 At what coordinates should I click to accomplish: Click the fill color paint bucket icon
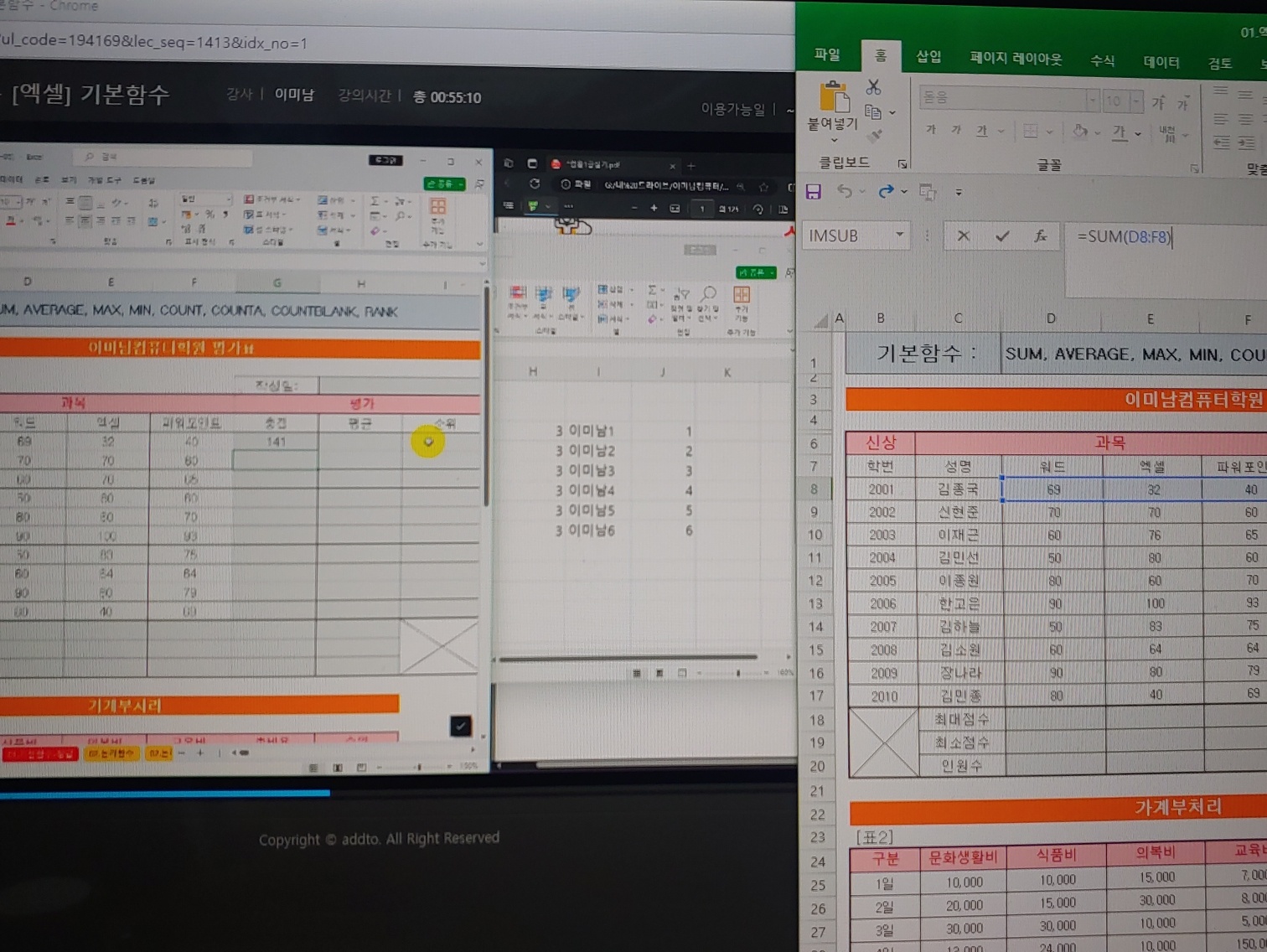click(x=1080, y=132)
